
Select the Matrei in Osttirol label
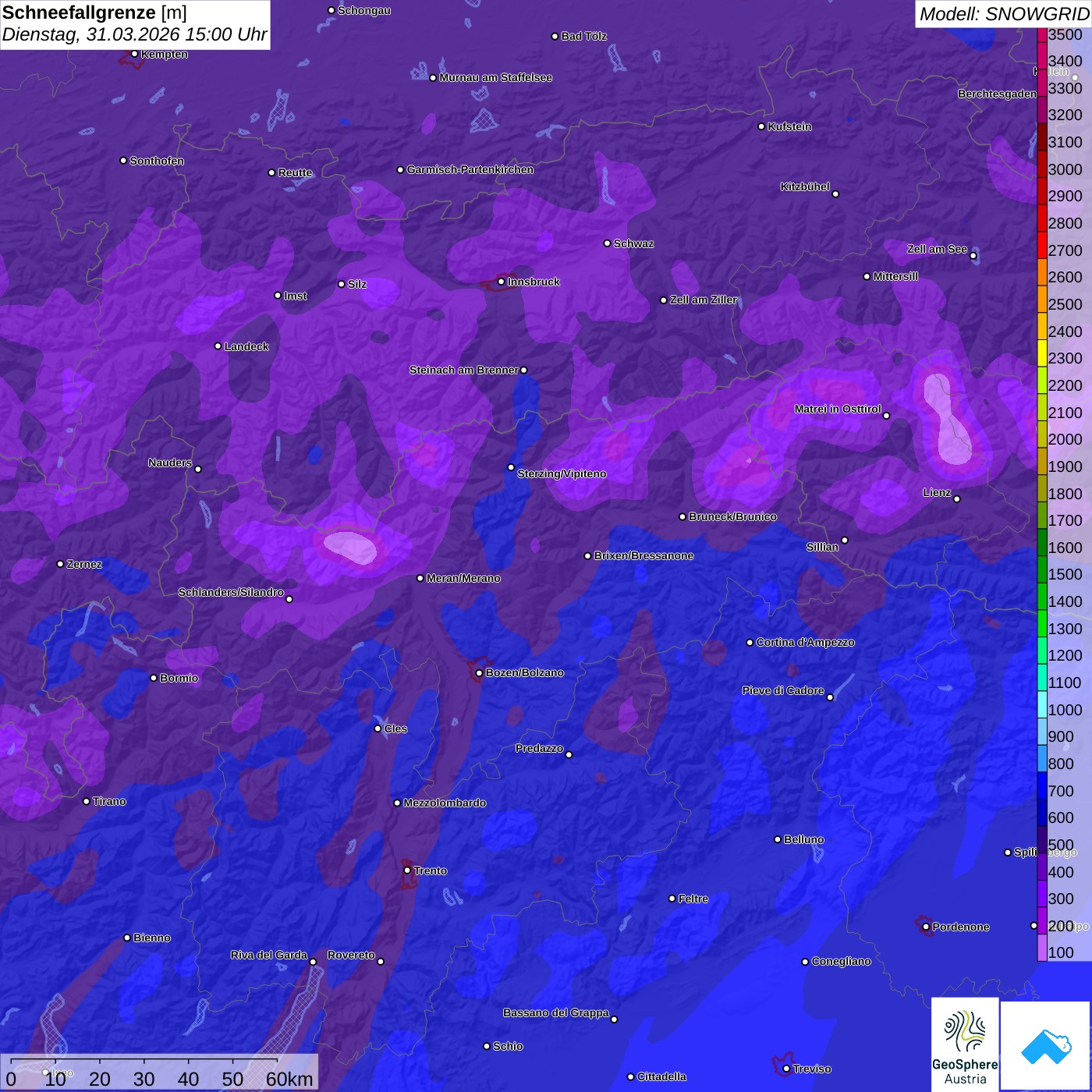point(838,409)
